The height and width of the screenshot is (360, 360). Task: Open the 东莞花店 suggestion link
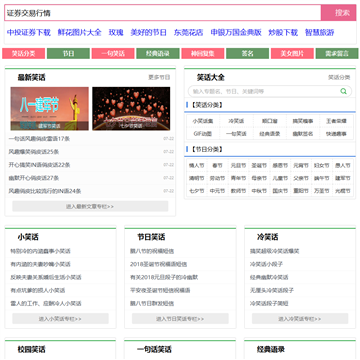tap(188, 32)
